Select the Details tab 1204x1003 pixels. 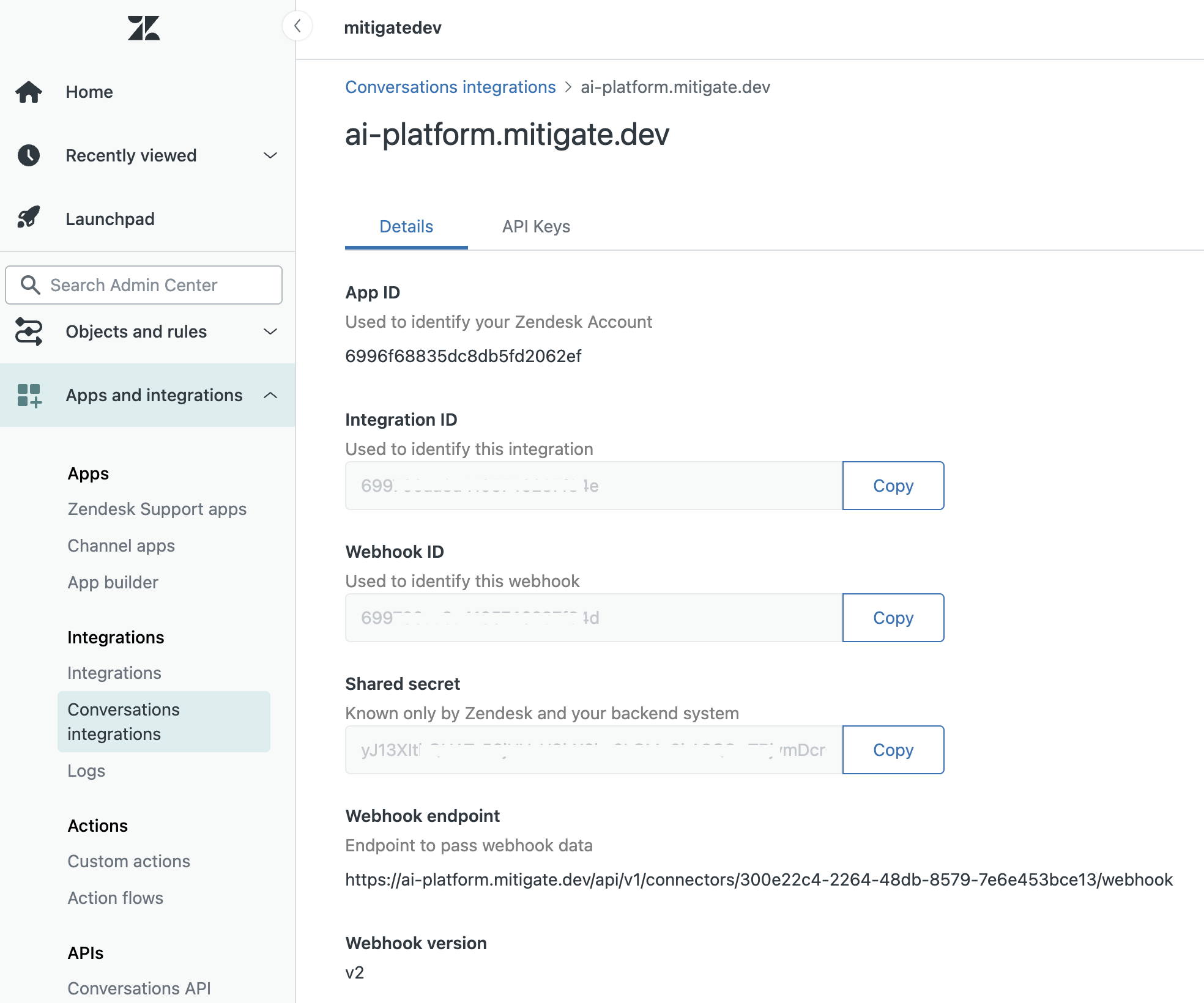tap(406, 226)
